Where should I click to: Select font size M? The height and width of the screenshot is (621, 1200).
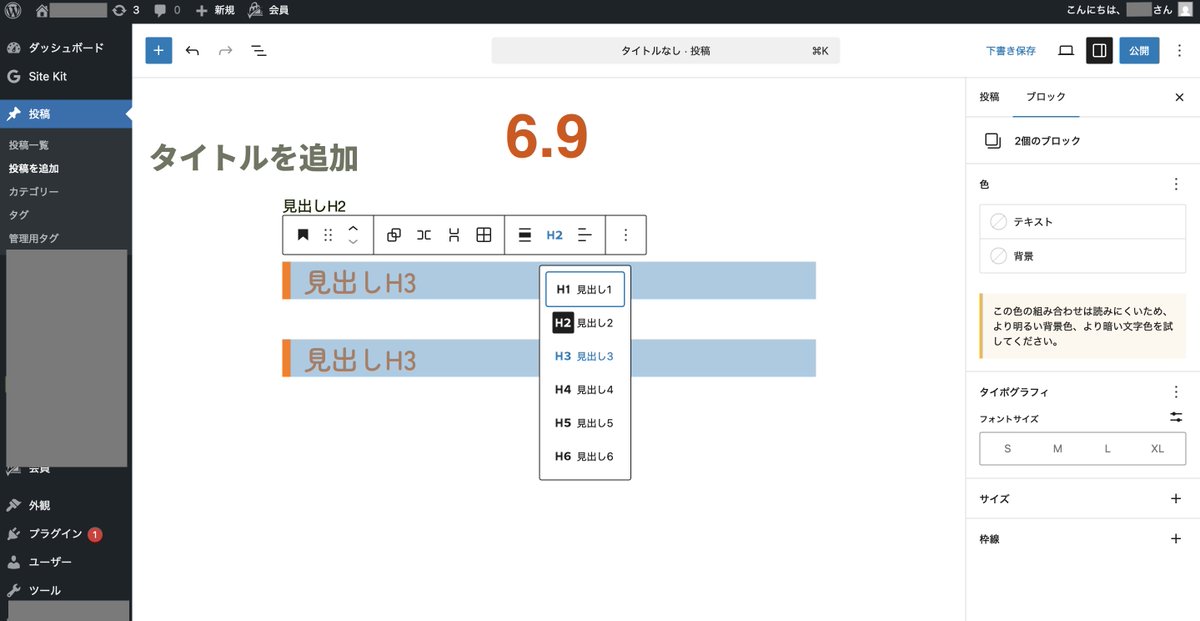pyautogui.click(x=1057, y=449)
